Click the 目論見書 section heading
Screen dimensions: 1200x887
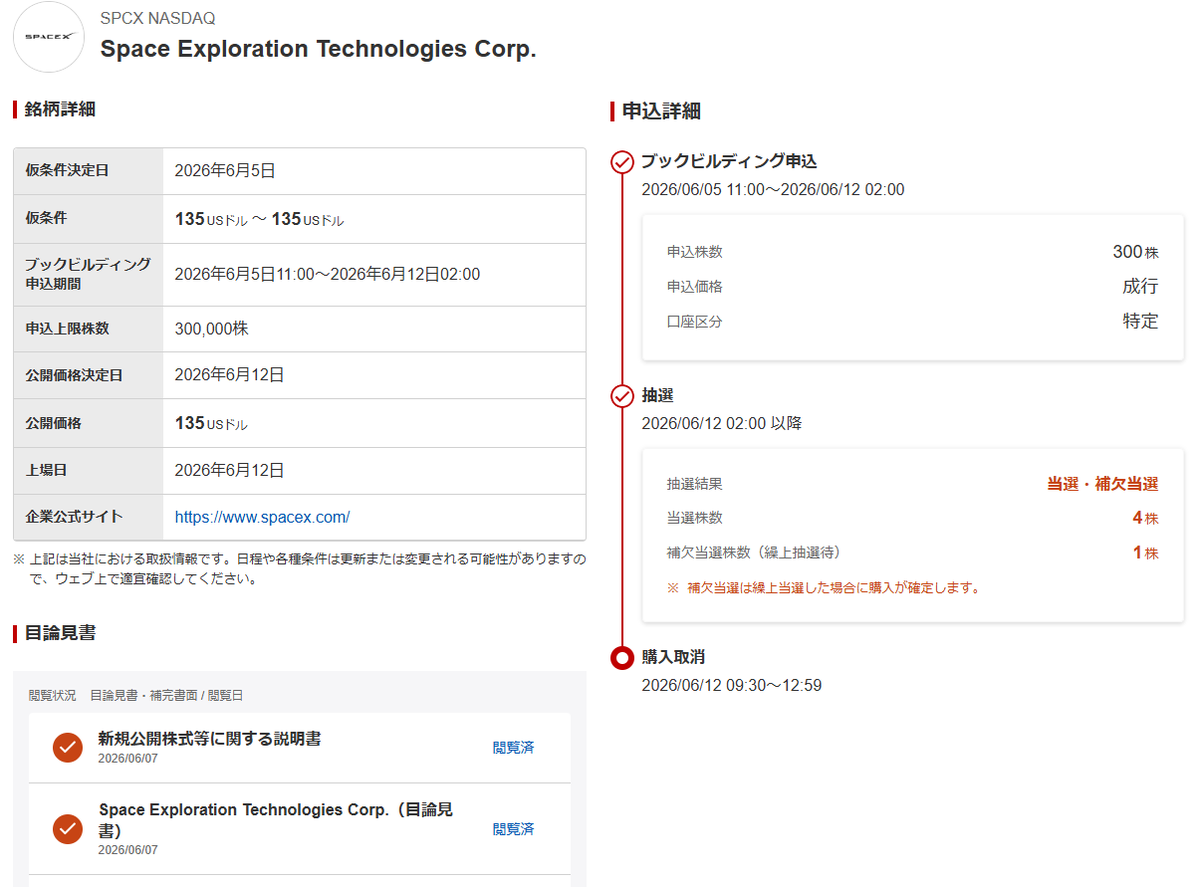click(x=60, y=633)
